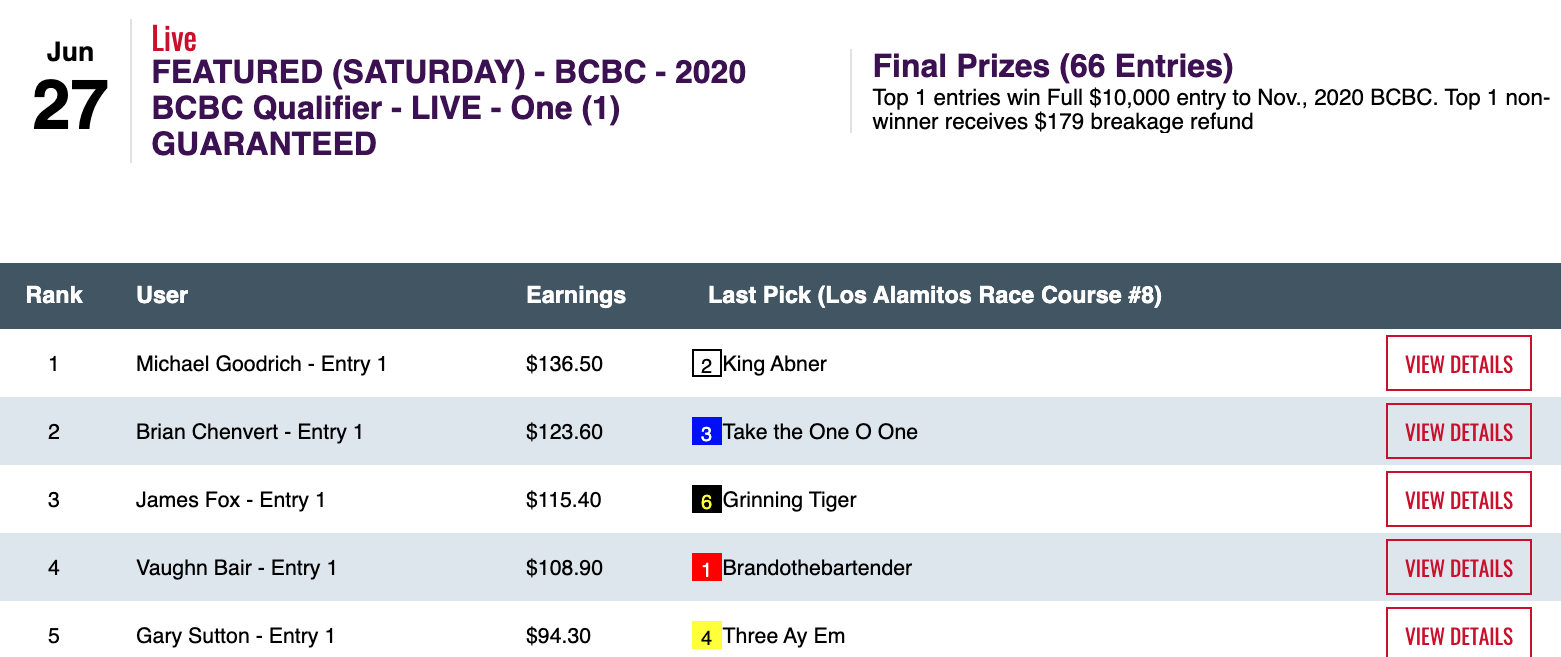Open View Details for James Fox
Screen dimensions: 1561x657
1458,500
